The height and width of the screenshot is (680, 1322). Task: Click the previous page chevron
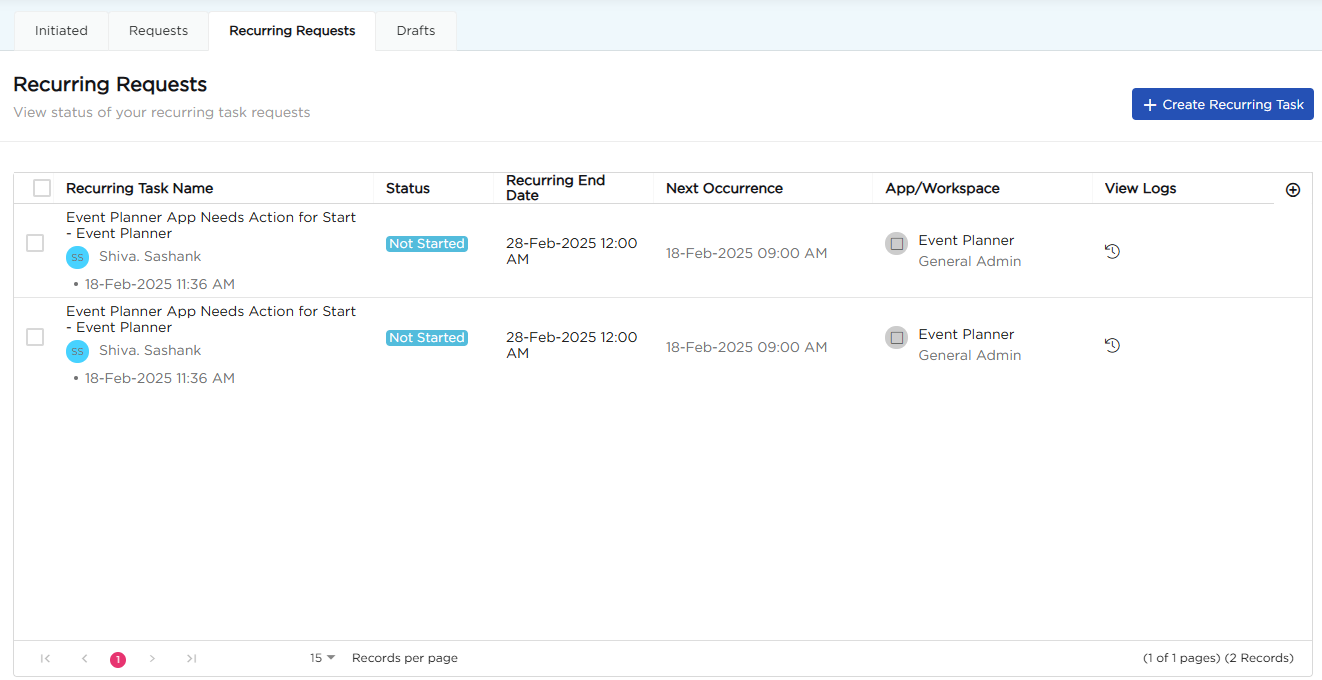(x=84, y=658)
